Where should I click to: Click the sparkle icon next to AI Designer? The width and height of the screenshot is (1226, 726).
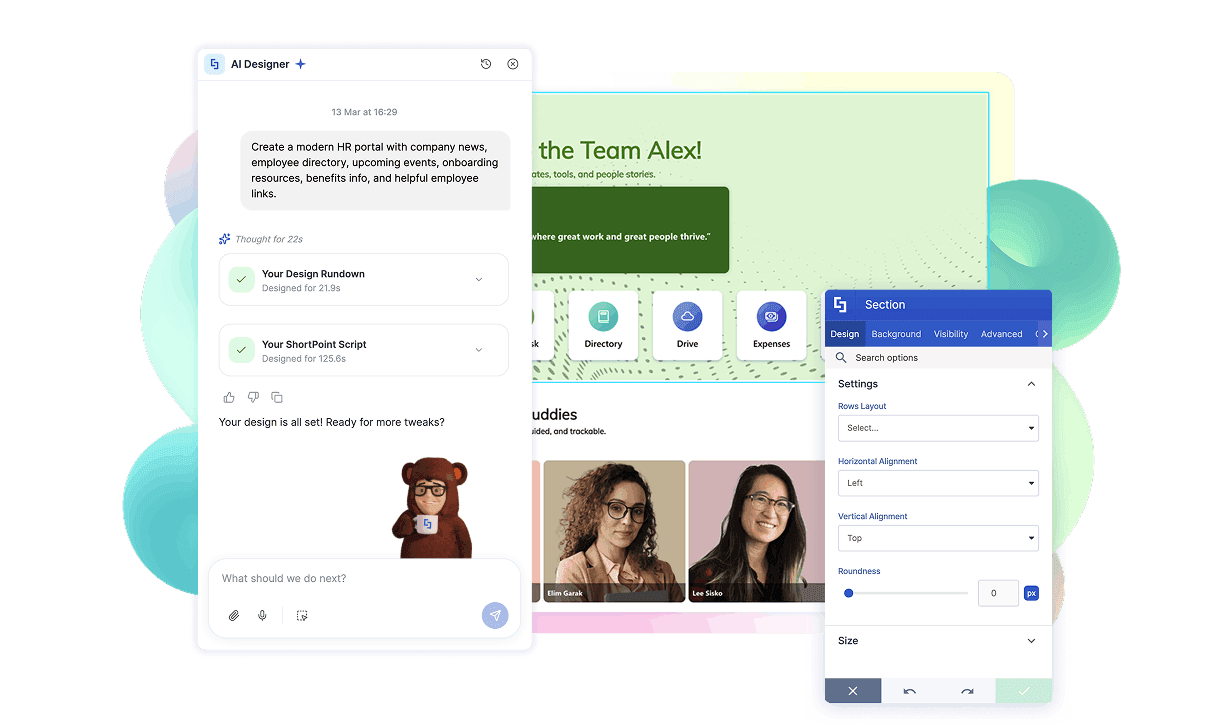pos(300,64)
